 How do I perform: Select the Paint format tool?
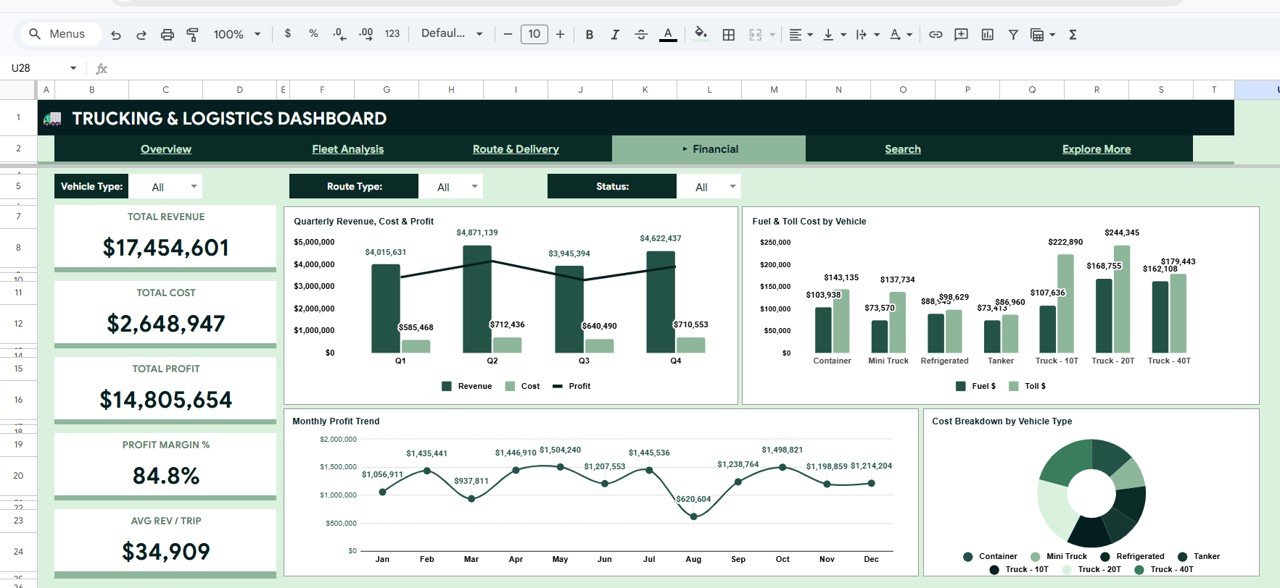tap(192, 33)
